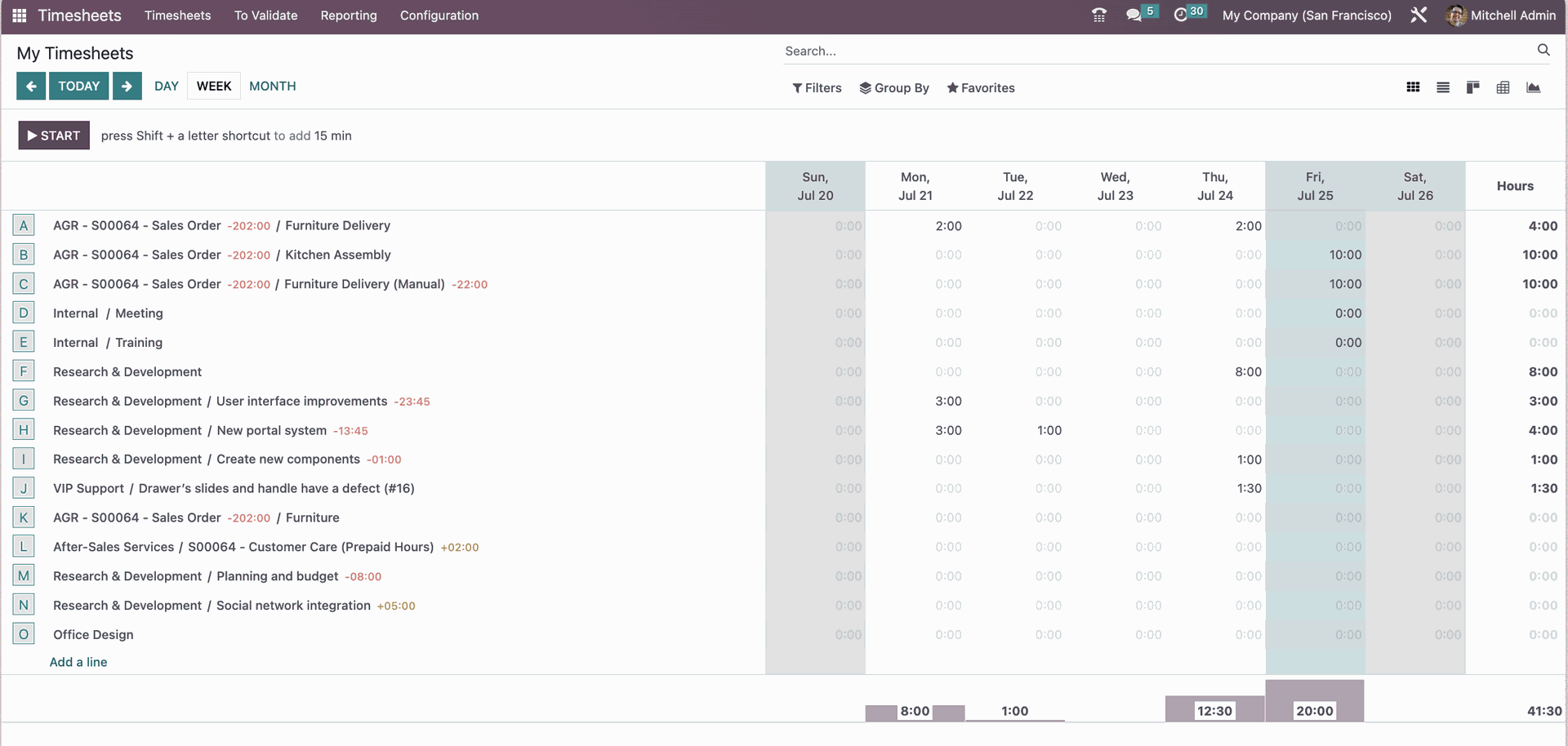Edit Tuesday 1:00 cell for New portal system
This screenshot has height=746, width=1568.
tap(1015, 430)
